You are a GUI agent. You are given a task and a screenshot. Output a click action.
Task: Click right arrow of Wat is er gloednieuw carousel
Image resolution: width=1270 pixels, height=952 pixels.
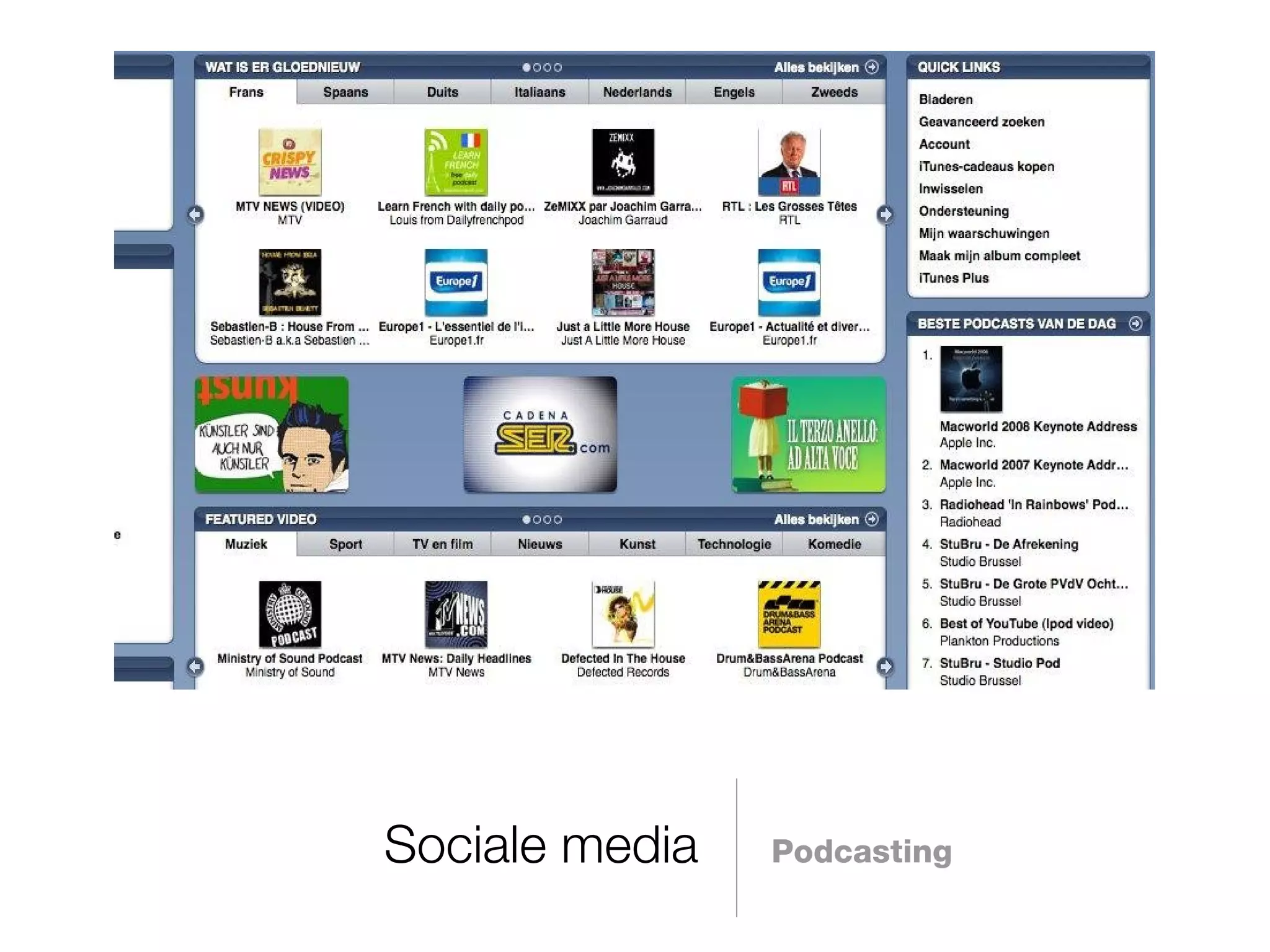point(885,214)
